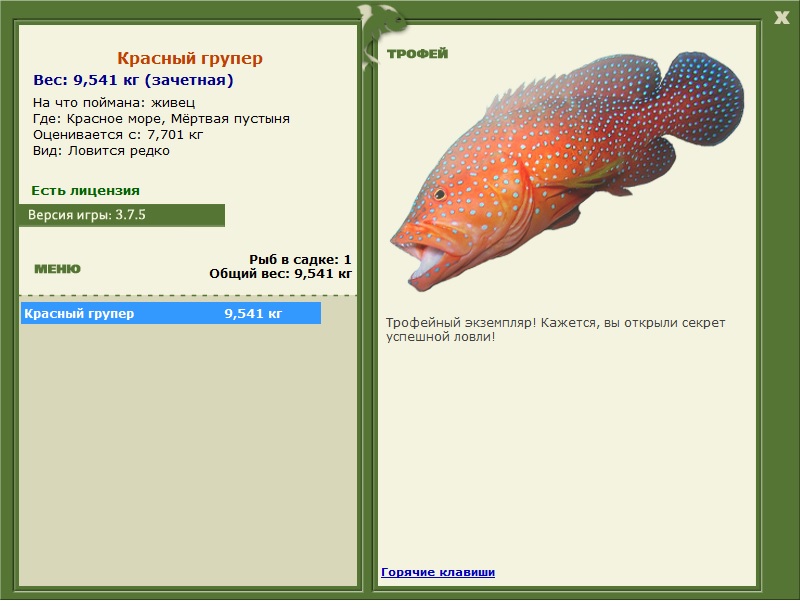Click the Трофейный экземпляр description text
Viewport: 800px width, 614px height.
(x=555, y=330)
